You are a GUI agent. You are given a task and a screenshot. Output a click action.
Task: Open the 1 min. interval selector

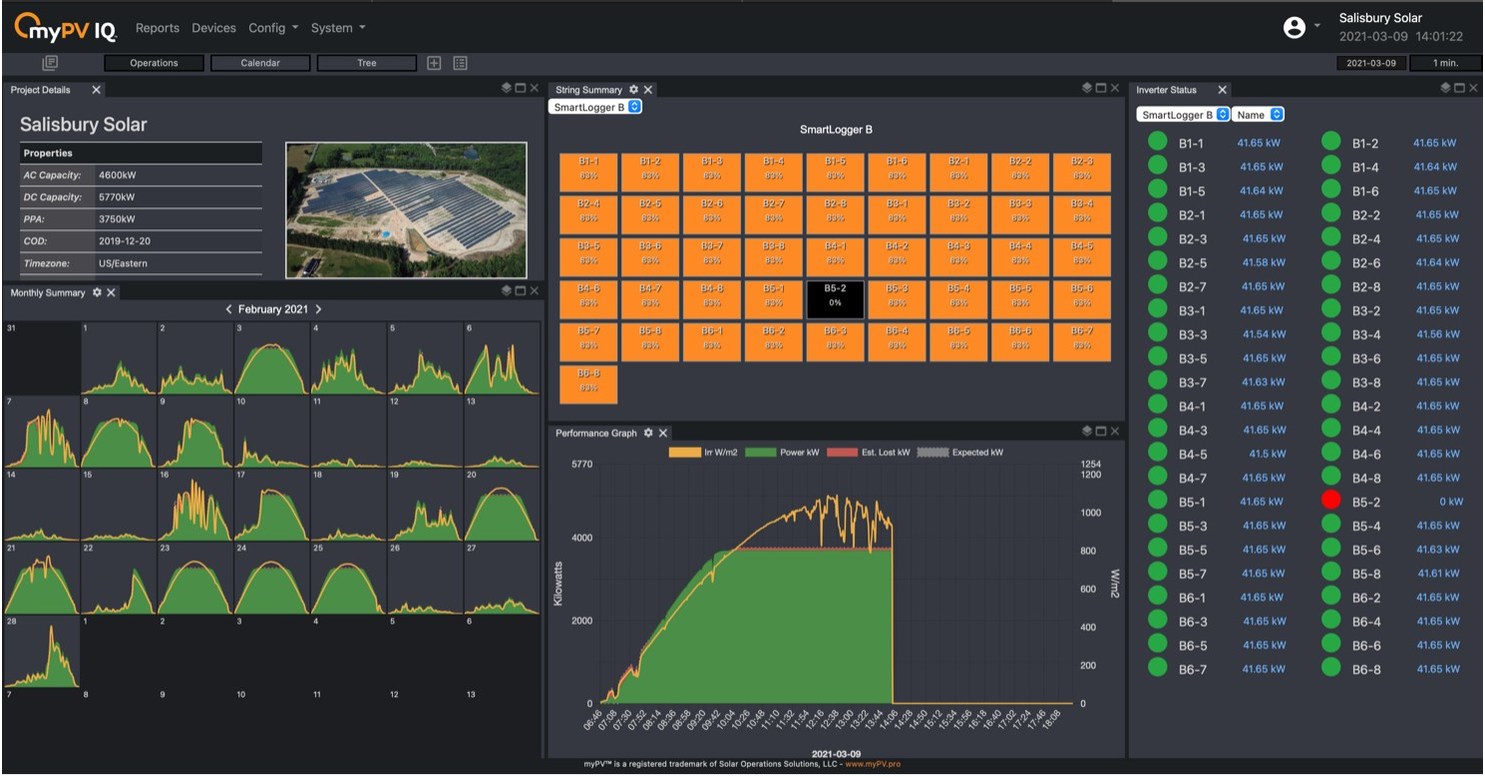coord(1445,63)
